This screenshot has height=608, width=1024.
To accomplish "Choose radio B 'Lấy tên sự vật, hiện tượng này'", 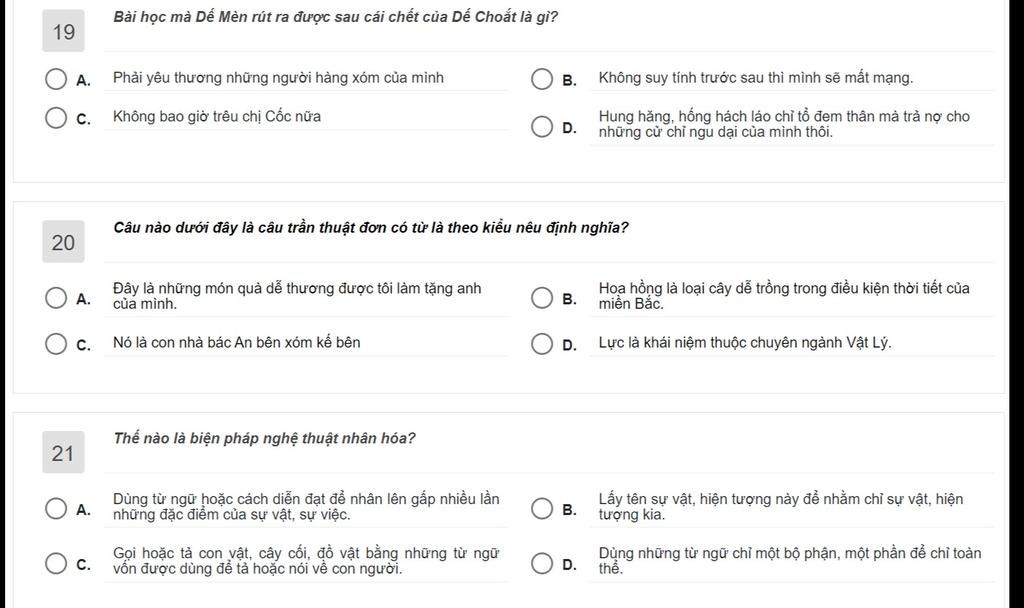I will [541, 508].
